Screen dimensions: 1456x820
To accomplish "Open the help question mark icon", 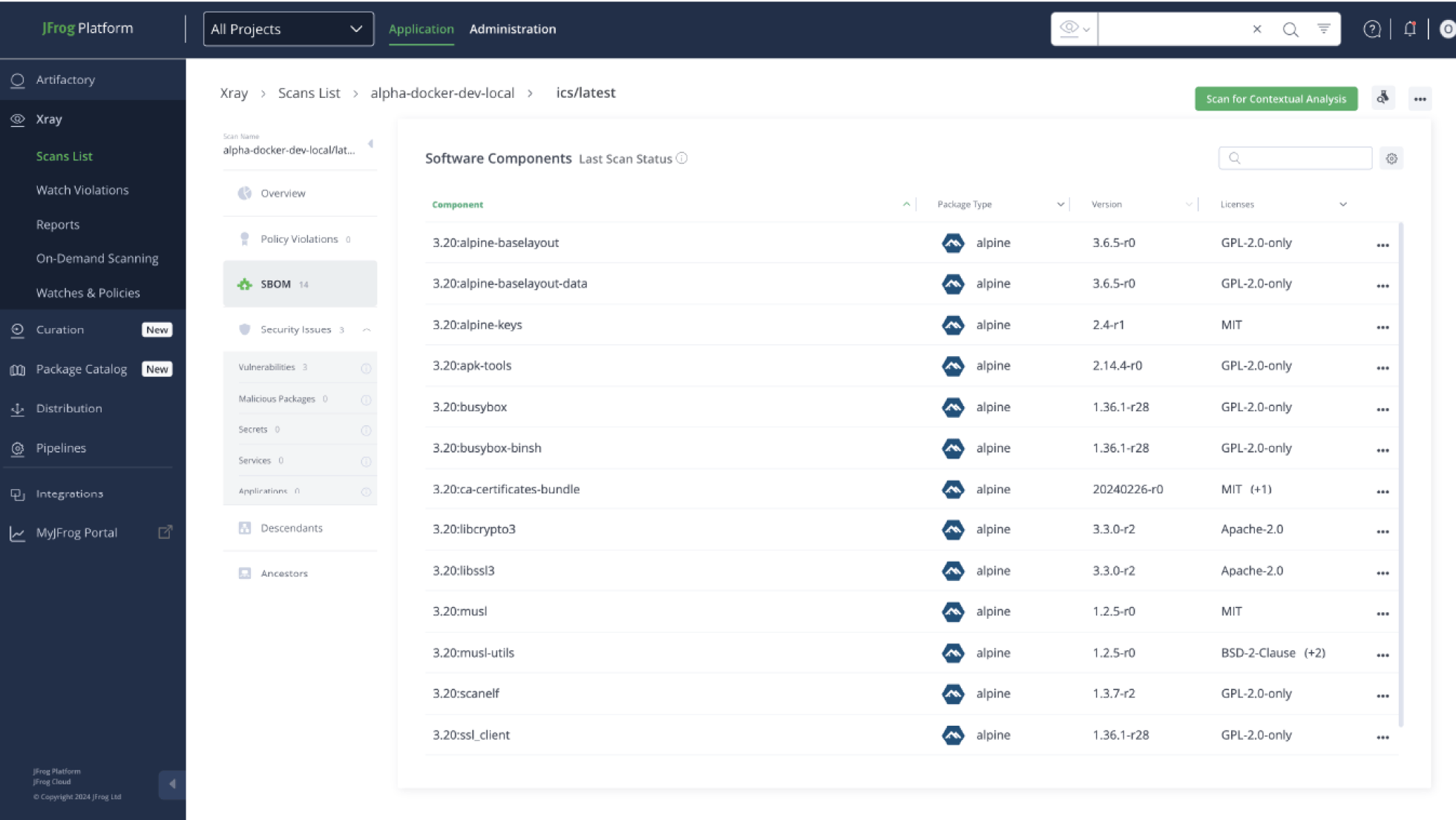I will 1372,29.
